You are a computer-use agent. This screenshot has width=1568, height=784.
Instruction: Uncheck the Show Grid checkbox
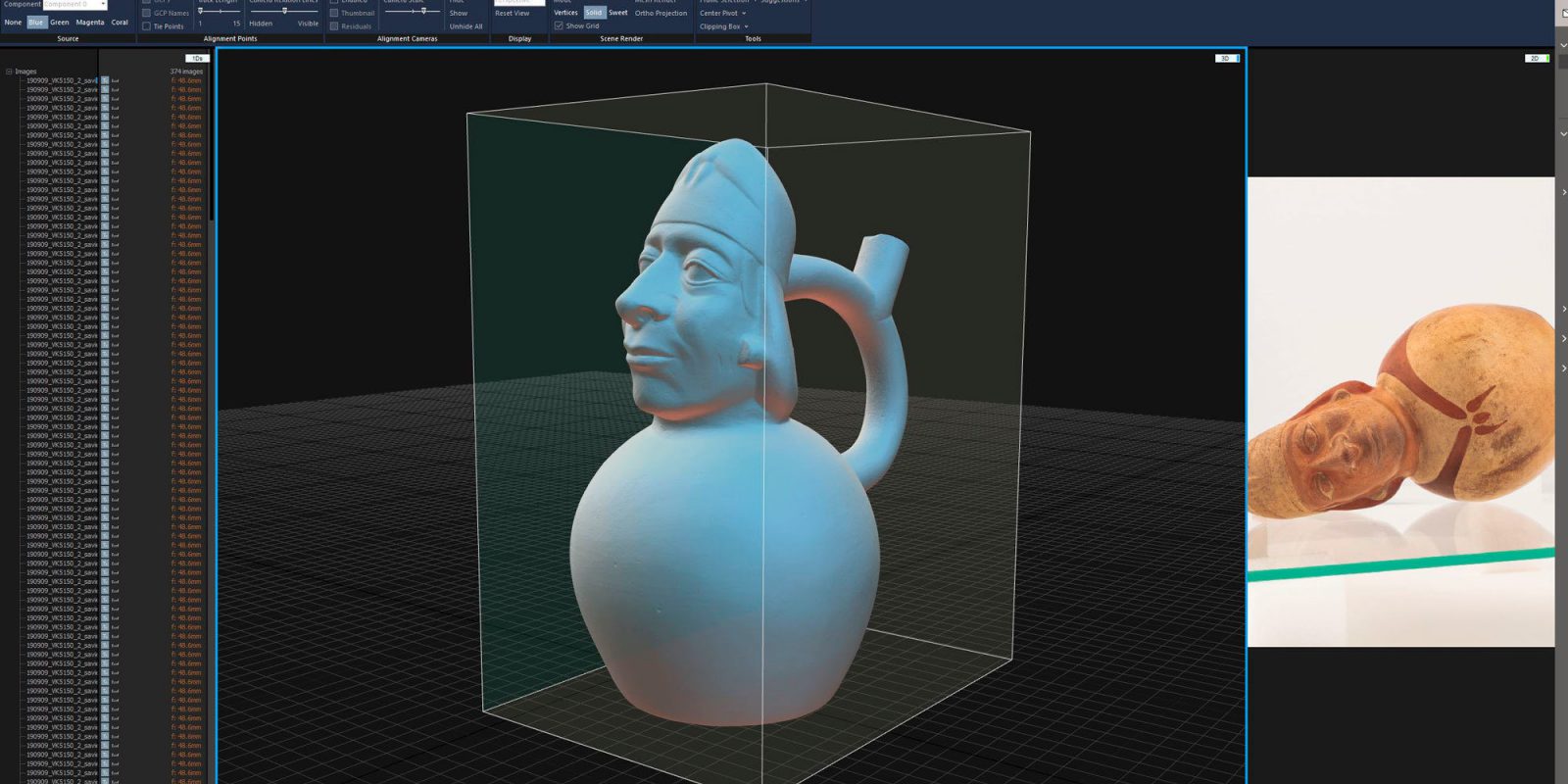pyautogui.click(x=559, y=25)
